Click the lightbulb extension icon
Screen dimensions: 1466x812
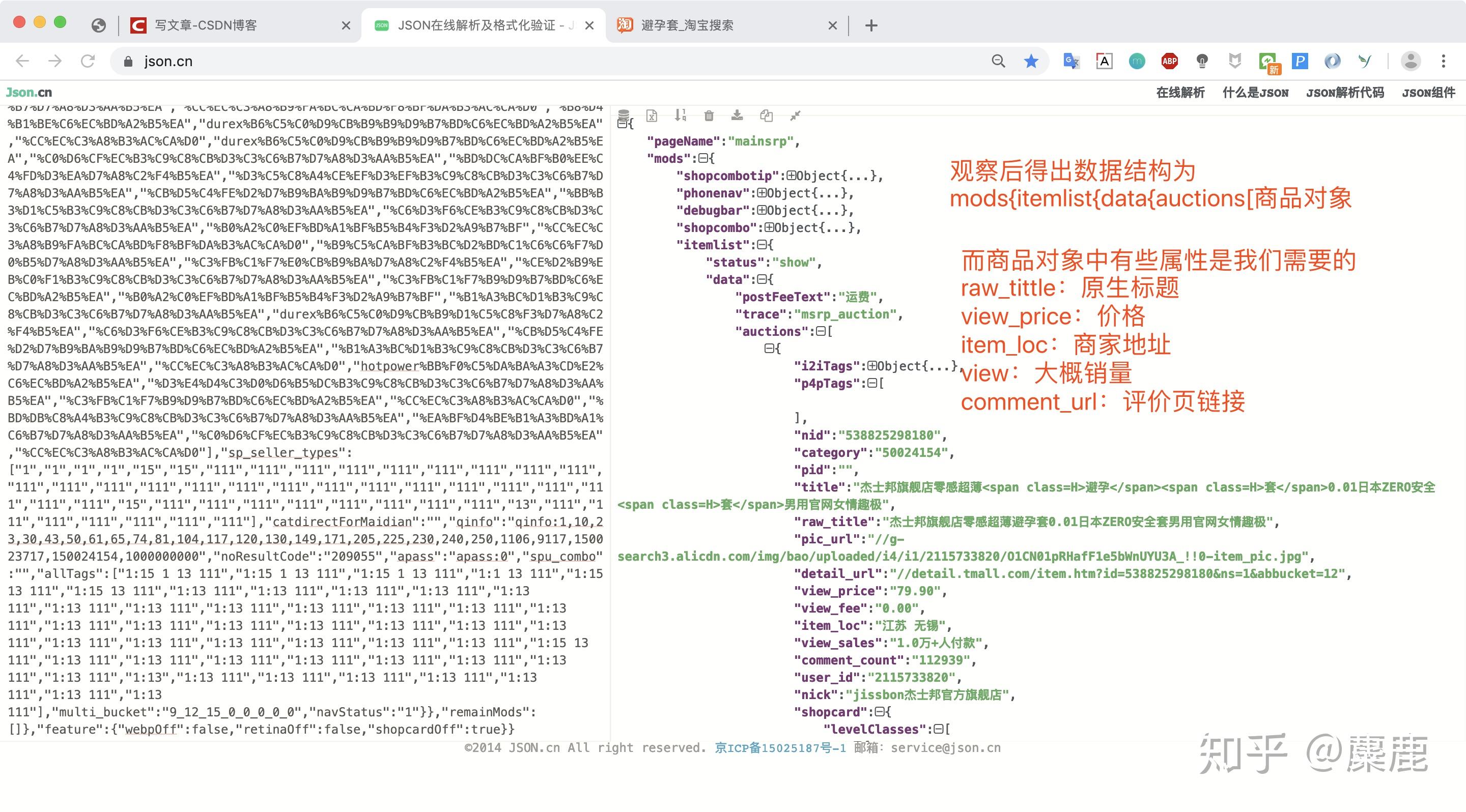click(1202, 61)
